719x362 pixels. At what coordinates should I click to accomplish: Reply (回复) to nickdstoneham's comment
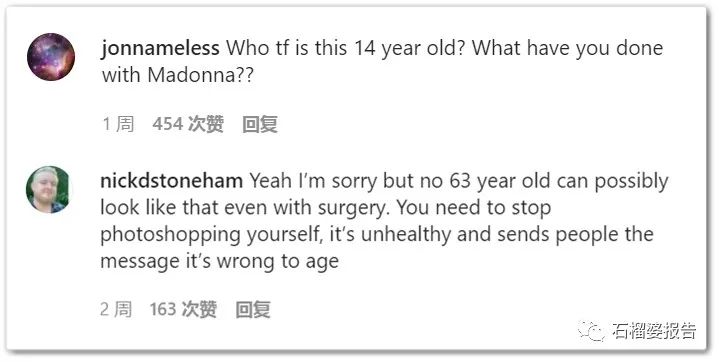[x=253, y=309]
